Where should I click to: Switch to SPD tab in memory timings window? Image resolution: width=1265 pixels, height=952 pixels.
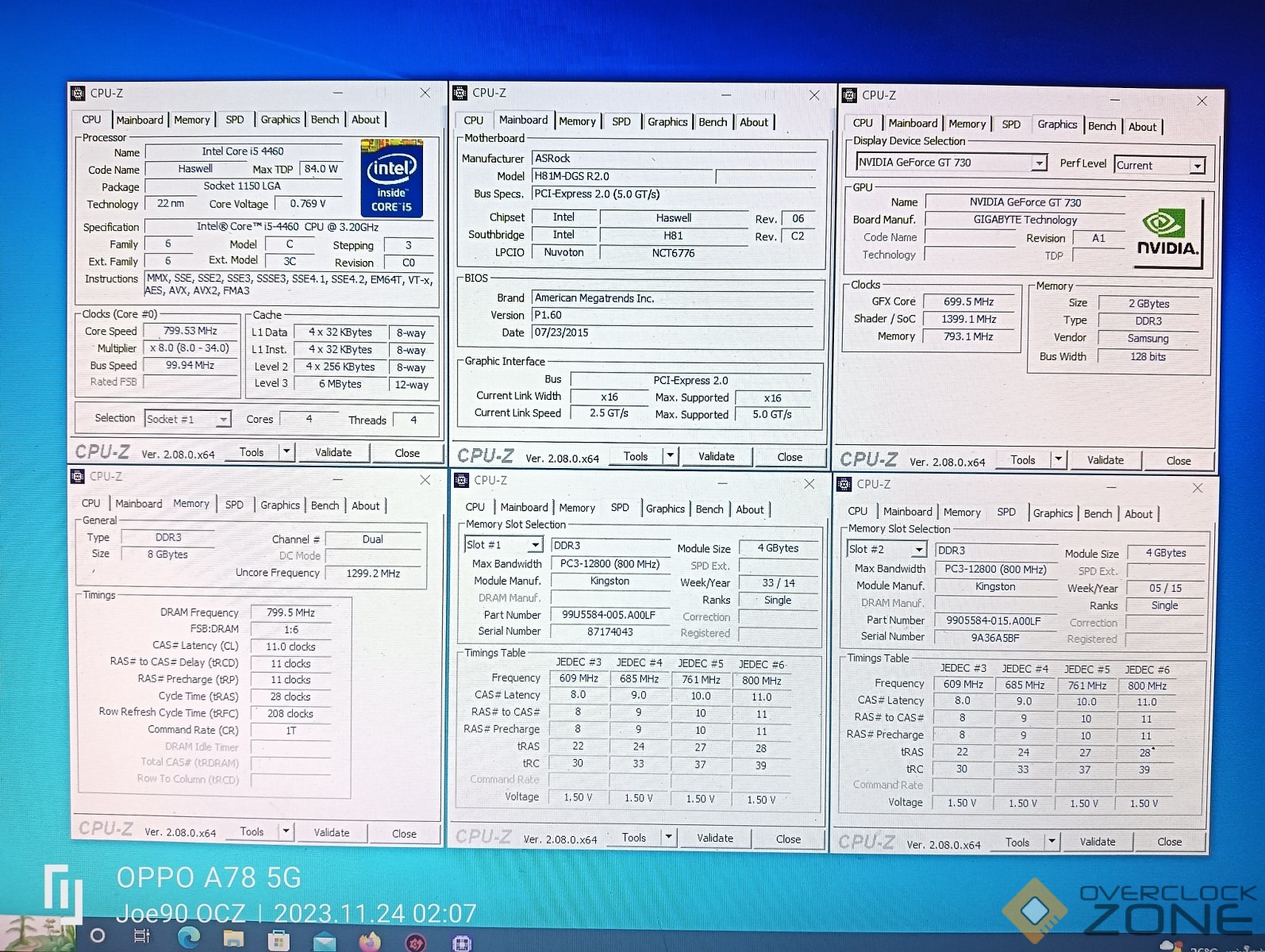point(234,505)
